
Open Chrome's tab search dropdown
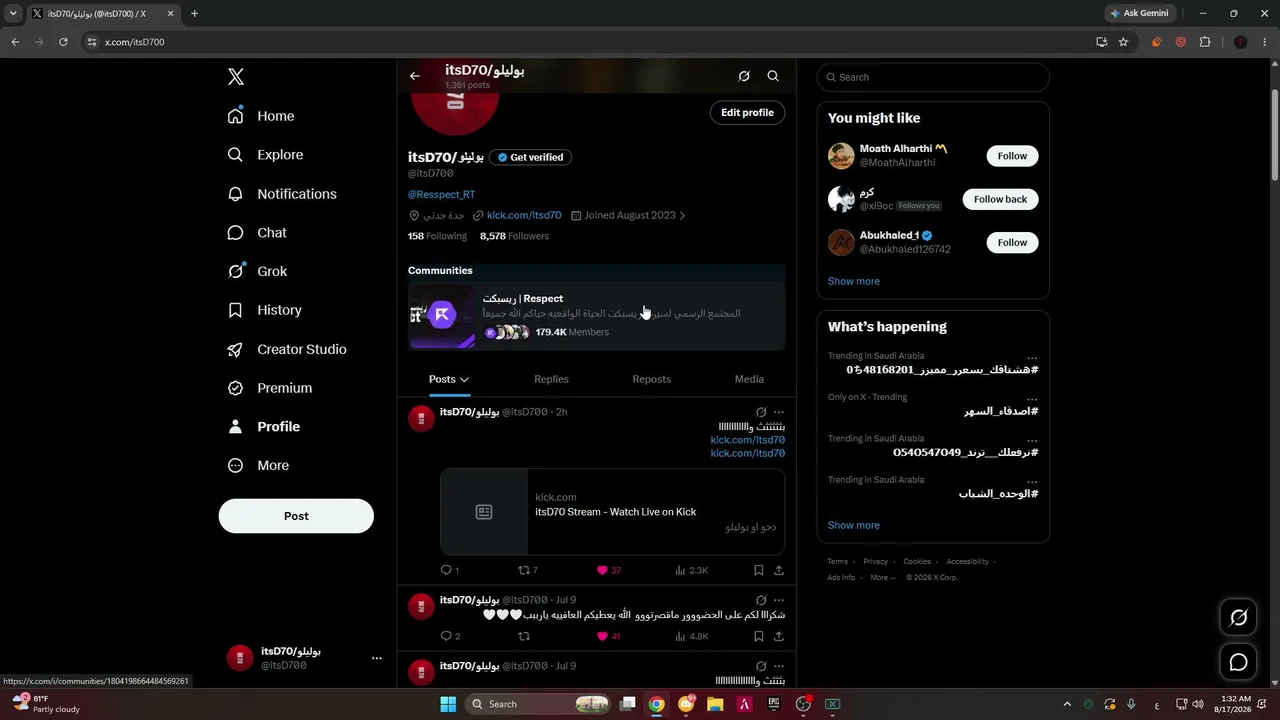(13, 14)
